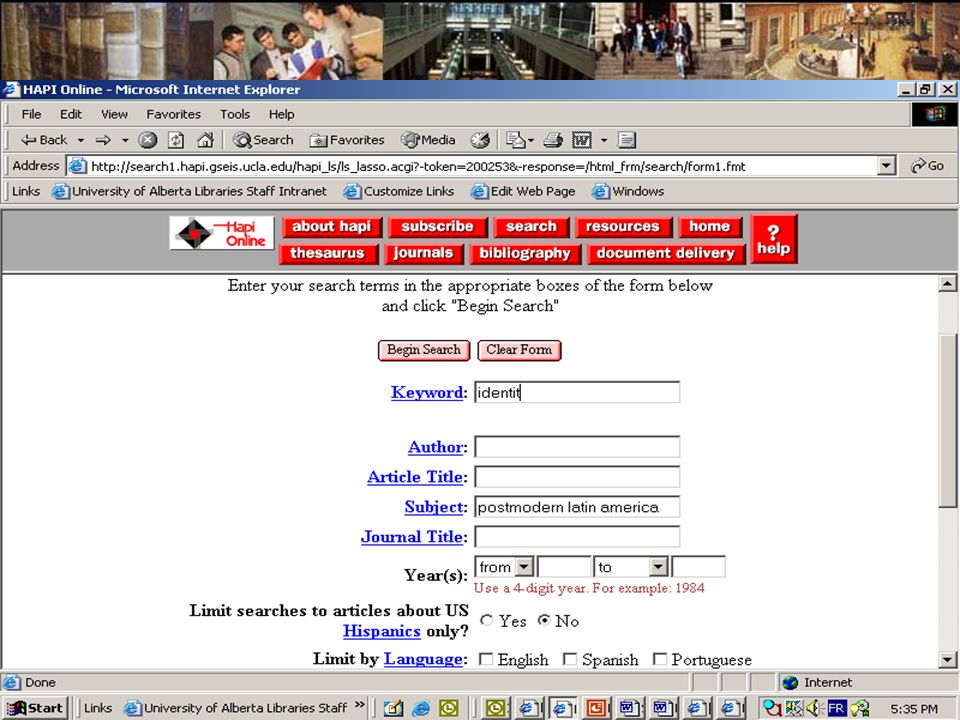
Task: Open the Forward button history dropdown arrow
Action: tap(125, 140)
